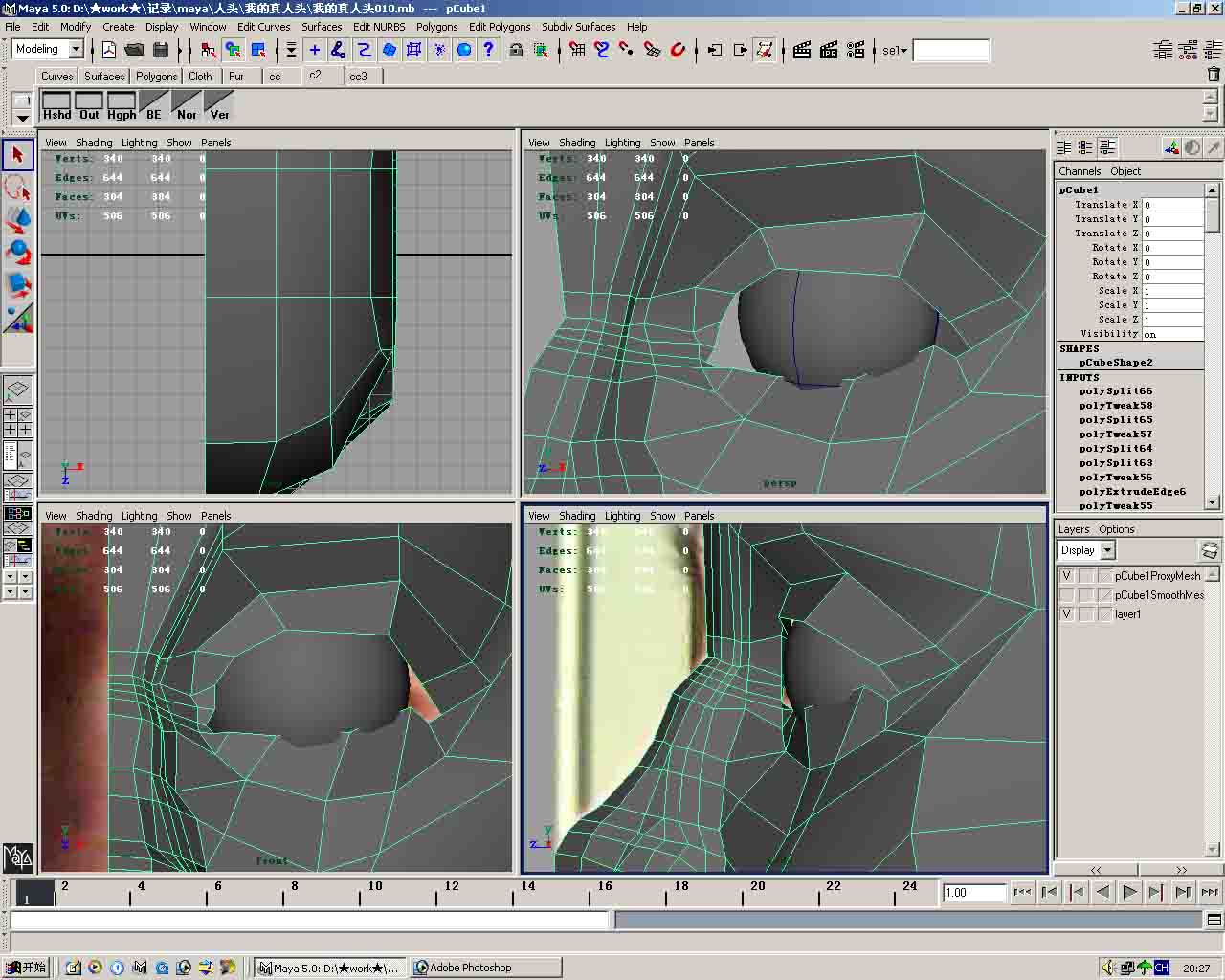
Task: Start IPR render
Action: (x=829, y=50)
